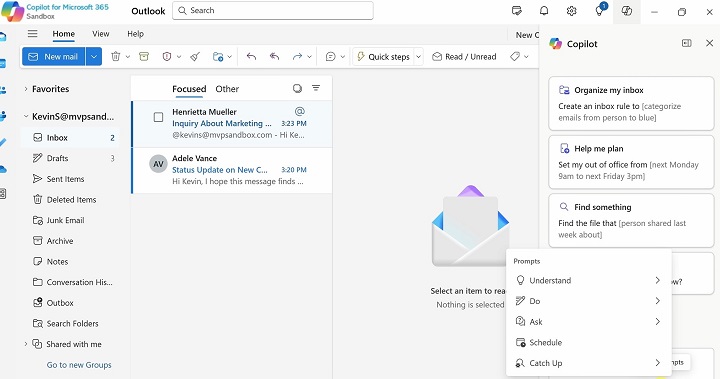The height and width of the screenshot is (379, 720).
Task: Select the Other inbox tab
Action: (227, 89)
